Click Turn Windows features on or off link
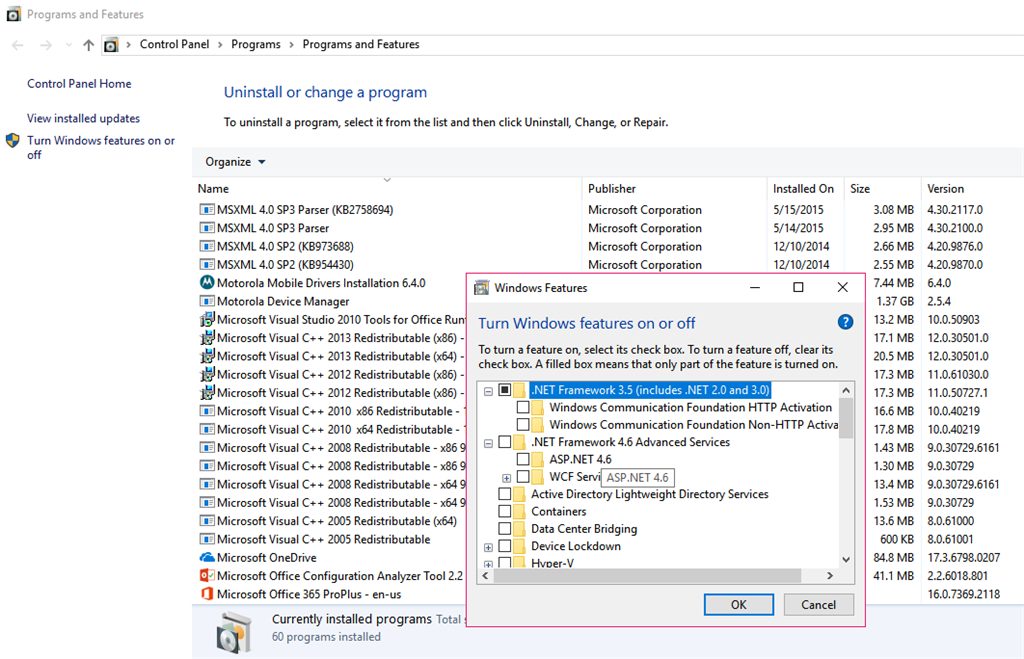This screenshot has height=659, width=1024. (101, 147)
